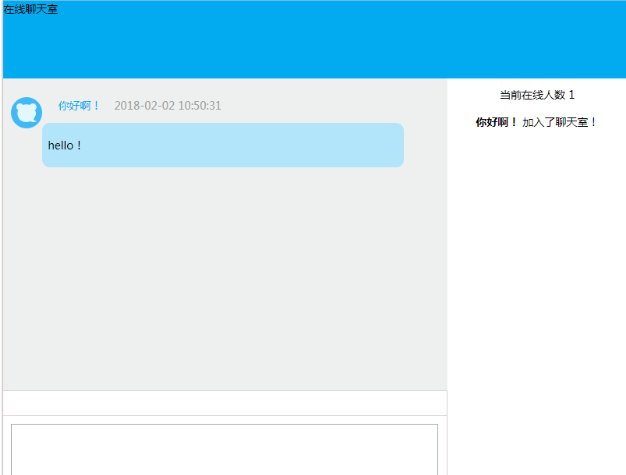This screenshot has height=475, width=626.
Task: Click the message text input box
Action: (x=224, y=449)
